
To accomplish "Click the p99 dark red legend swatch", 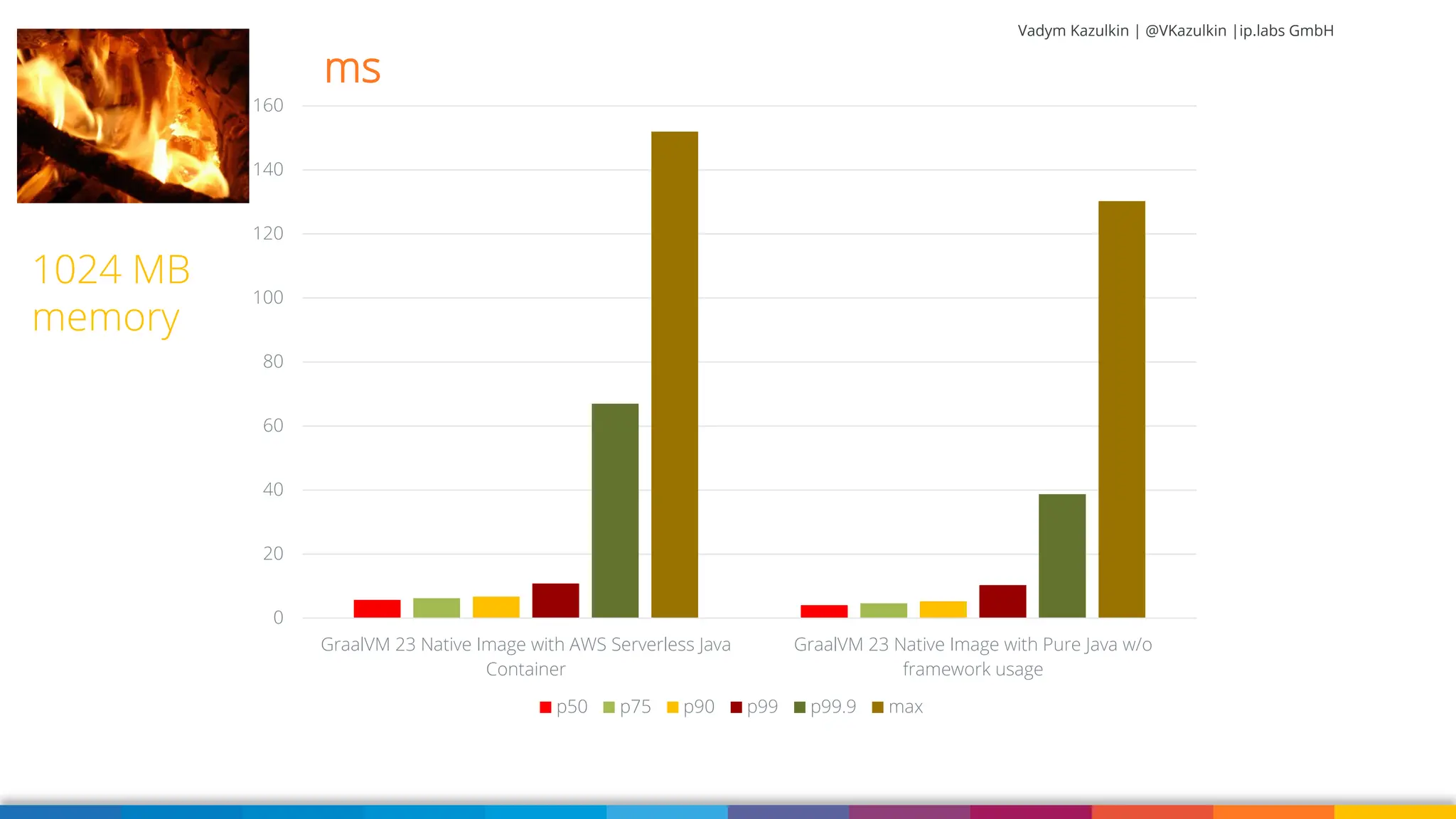I will click(736, 707).
